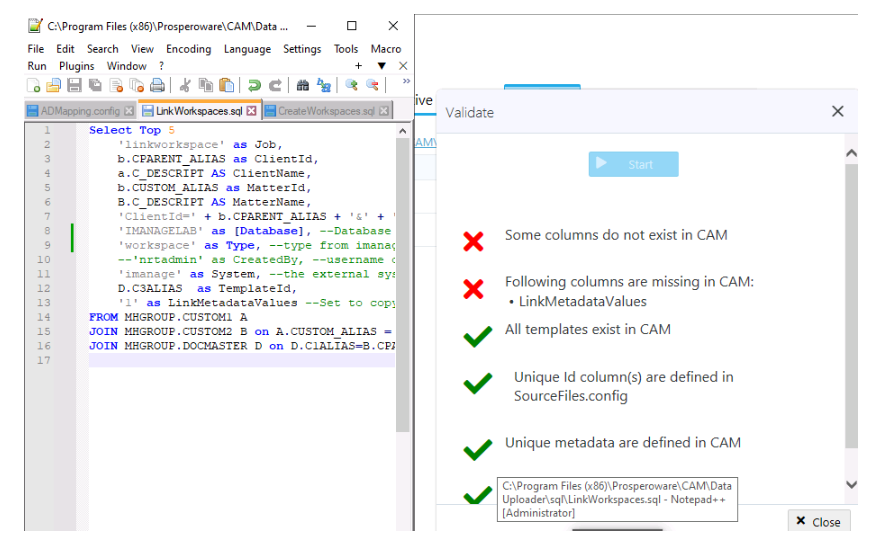Screen dimensions: 883x543
Task: Open the Edit menu
Action: [65, 49]
